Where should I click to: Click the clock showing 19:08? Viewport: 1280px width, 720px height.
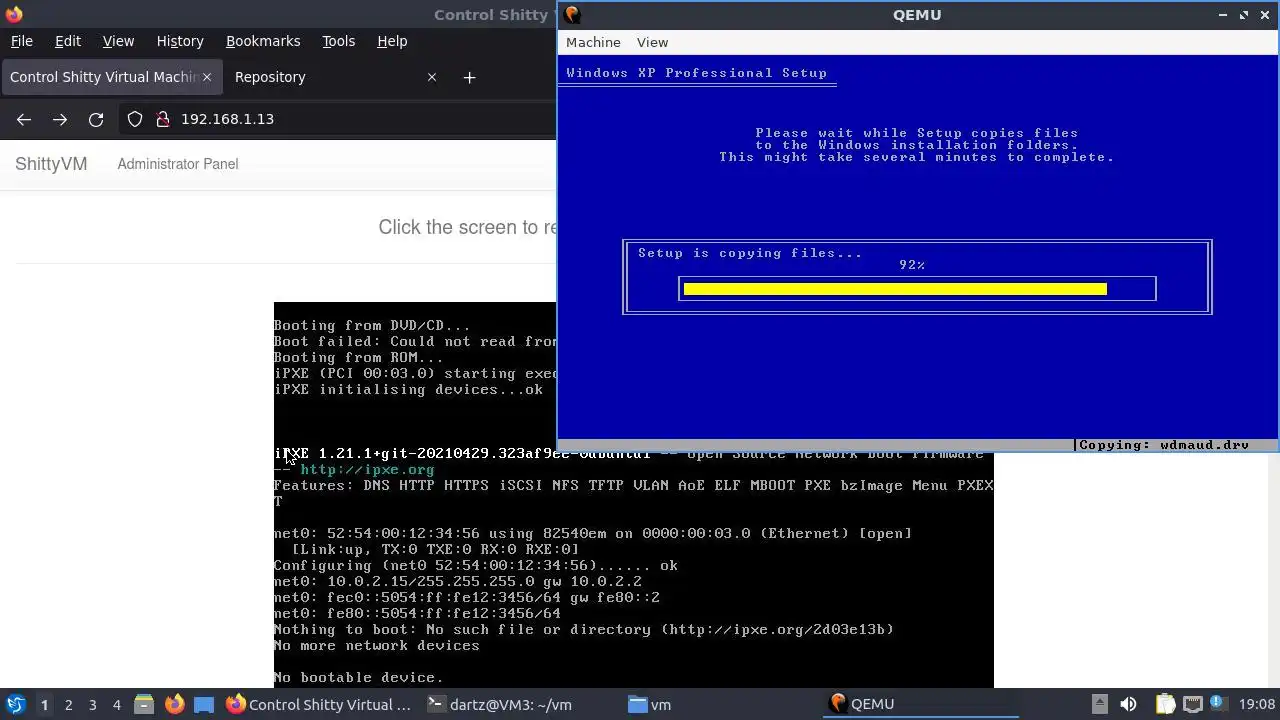point(1257,705)
